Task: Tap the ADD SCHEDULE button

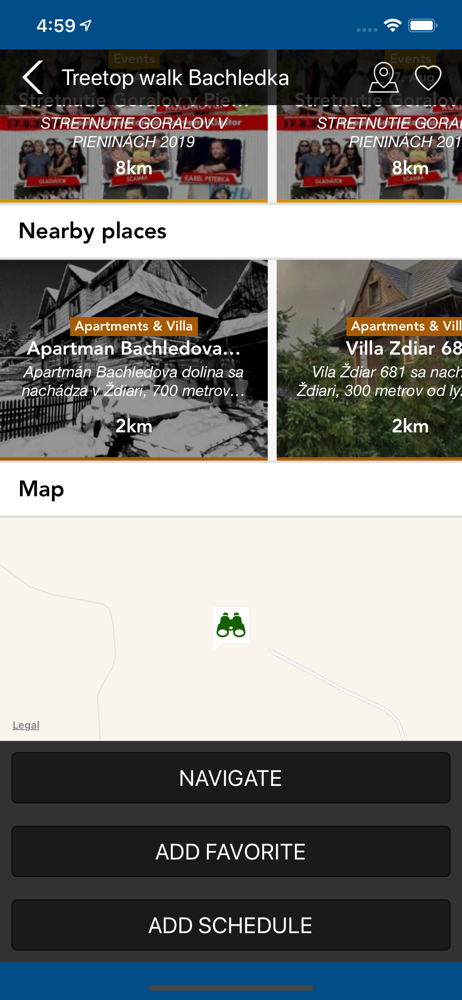Action: (231, 925)
